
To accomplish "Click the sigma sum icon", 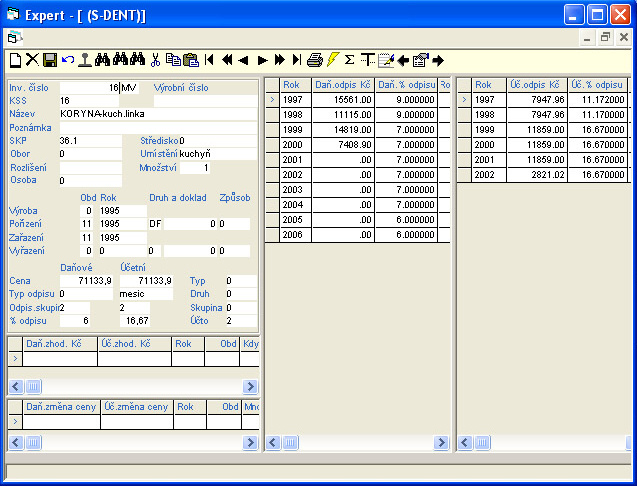I will (350, 60).
